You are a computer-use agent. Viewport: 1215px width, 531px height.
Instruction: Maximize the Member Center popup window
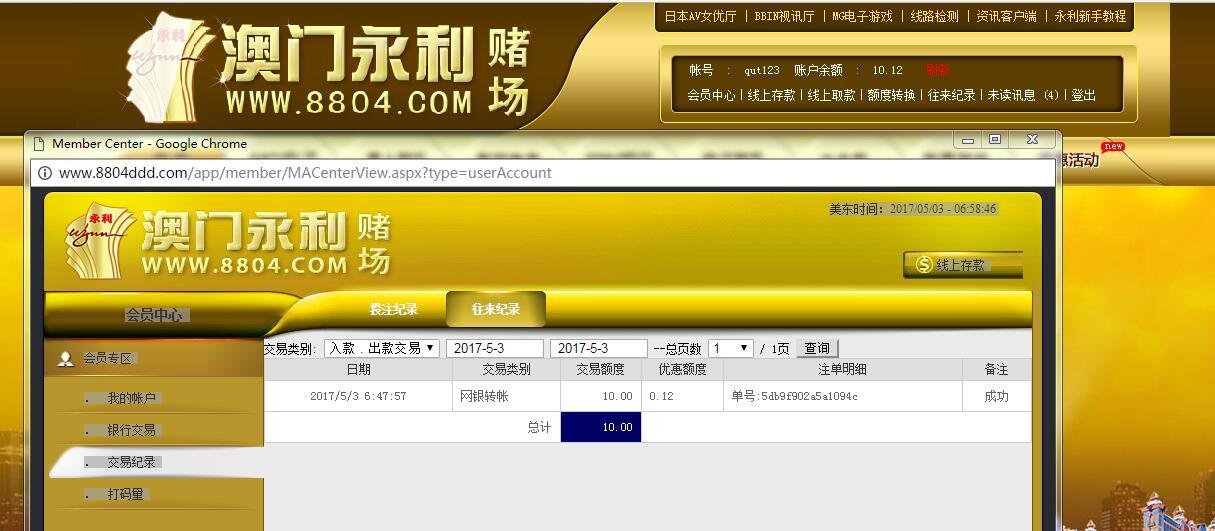click(995, 139)
